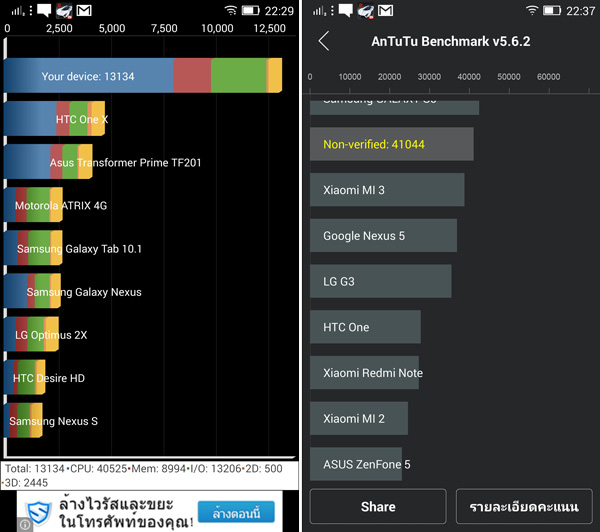Tap the Motorola ATRIX 4G bar
This screenshot has height=532, width=600.
(33, 205)
